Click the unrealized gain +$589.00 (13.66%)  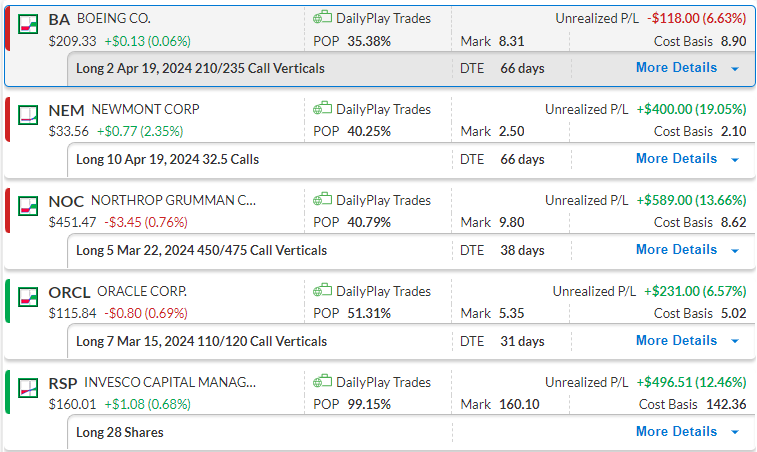click(691, 200)
